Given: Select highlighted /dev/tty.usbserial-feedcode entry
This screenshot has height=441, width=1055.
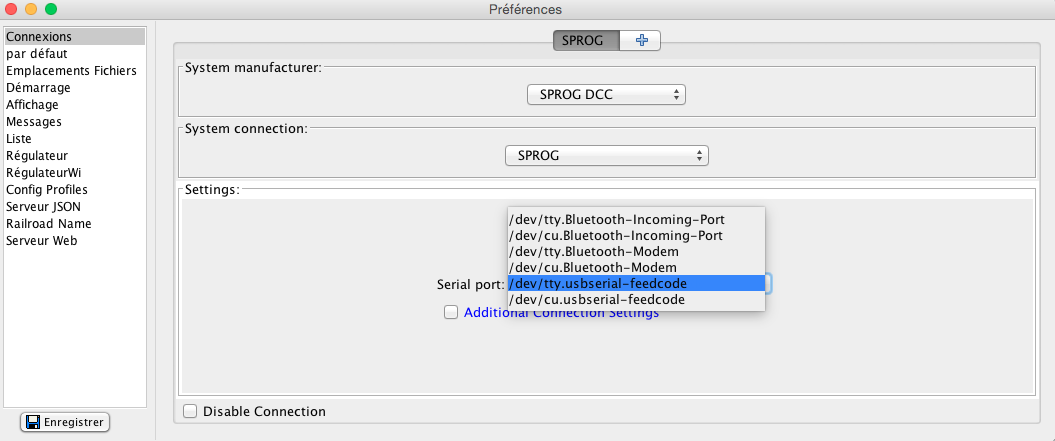Looking at the screenshot, I should tap(636, 283).
